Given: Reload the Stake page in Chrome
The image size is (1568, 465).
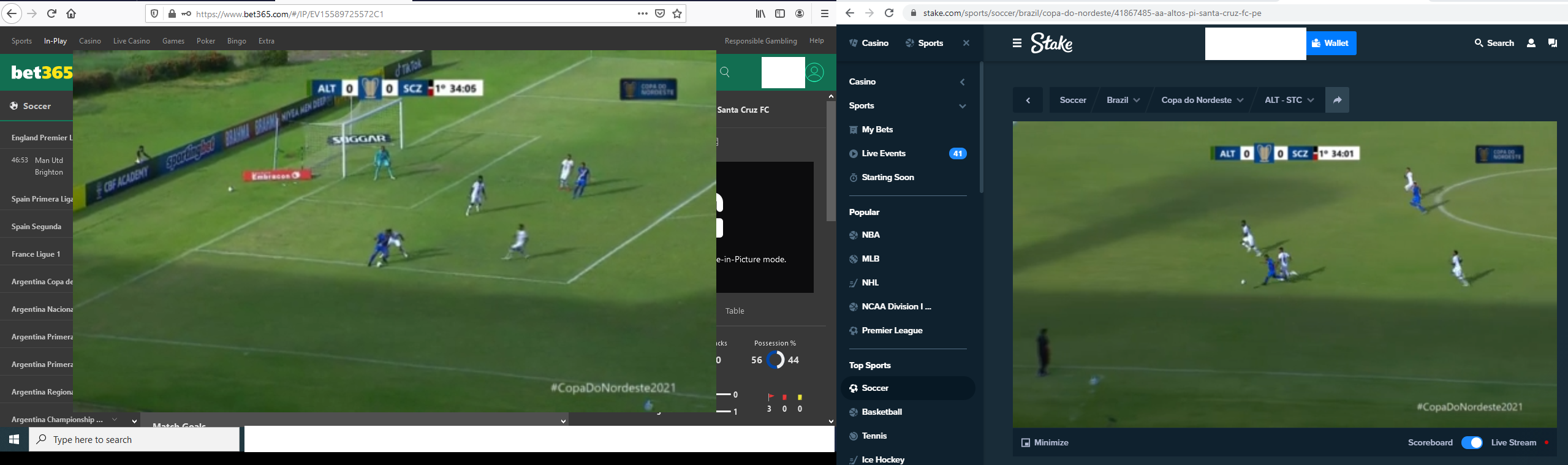Looking at the screenshot, I should [x=889, y=13].
